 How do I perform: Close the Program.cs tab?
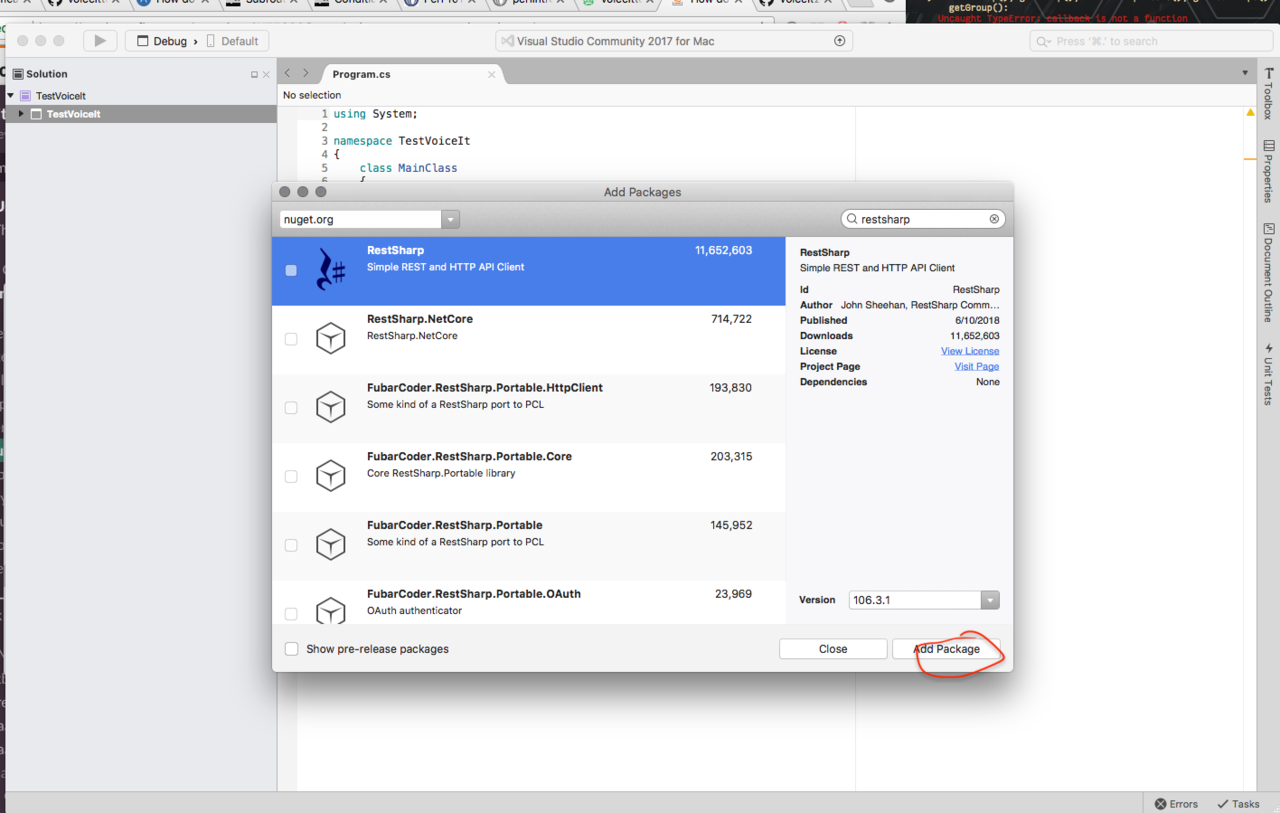point(491,74)
